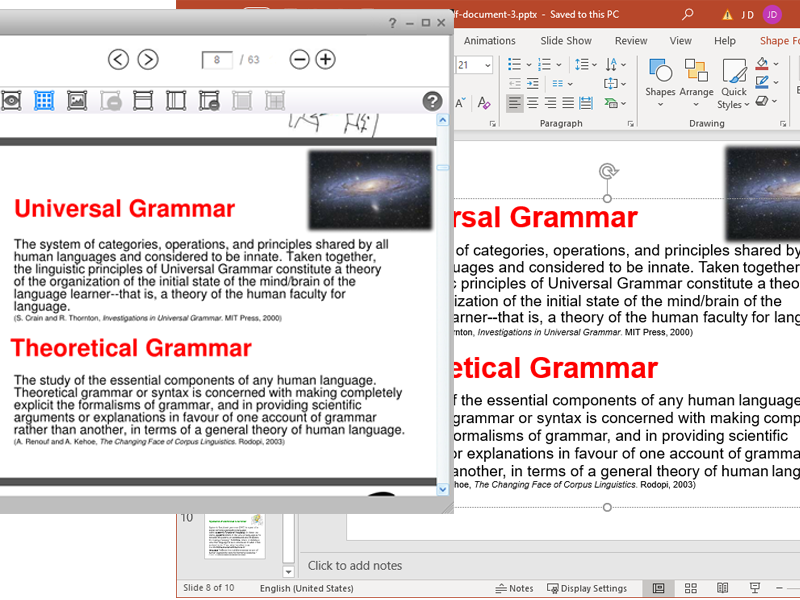Switch to Slide Sorter view
The image size is (800, 600).
(691, 588)
